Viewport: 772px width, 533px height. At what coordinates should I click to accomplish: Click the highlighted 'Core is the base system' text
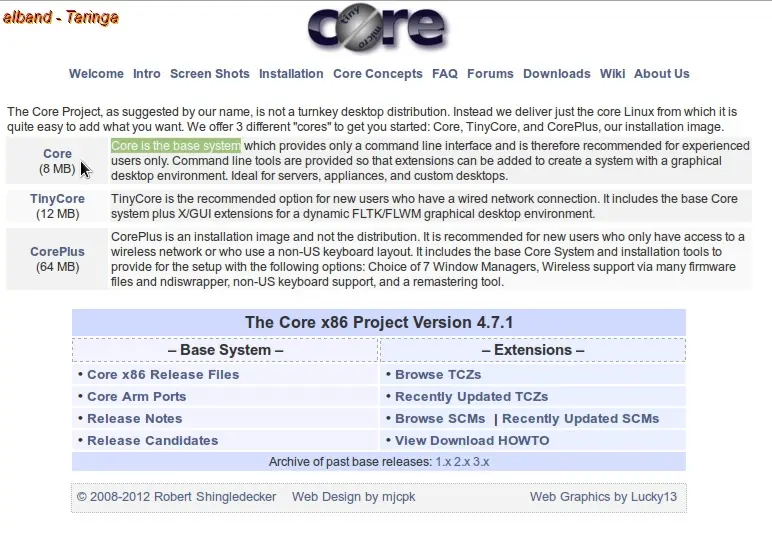click(176, 146)
